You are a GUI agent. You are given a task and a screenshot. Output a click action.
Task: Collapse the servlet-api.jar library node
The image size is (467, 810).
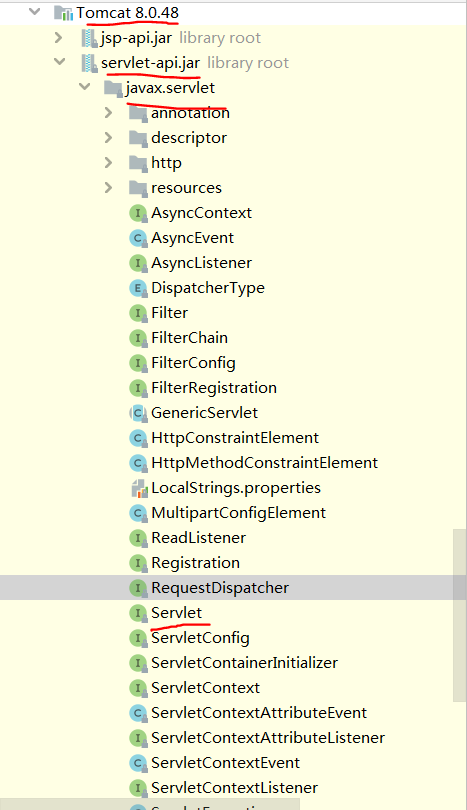coord(60,61)
